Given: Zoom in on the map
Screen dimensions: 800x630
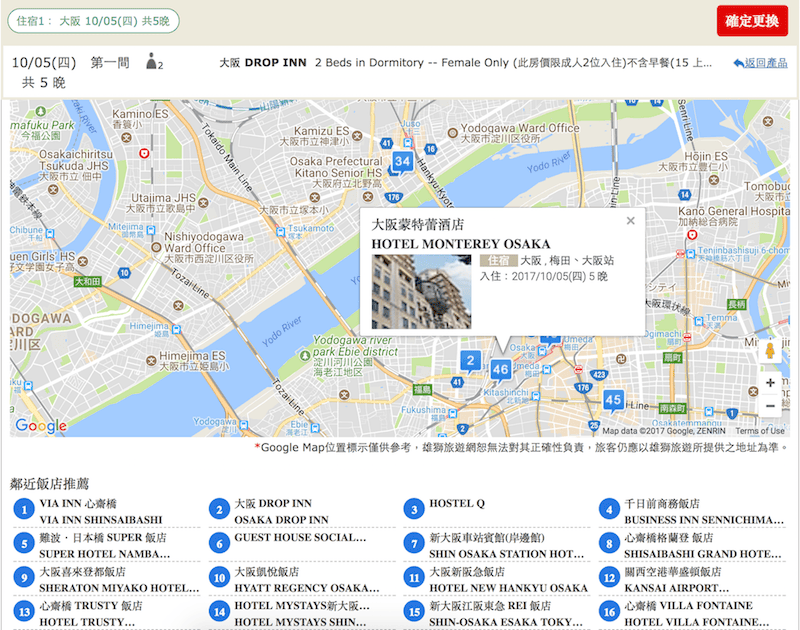Looking at the screenshot, I should (770, 383).
